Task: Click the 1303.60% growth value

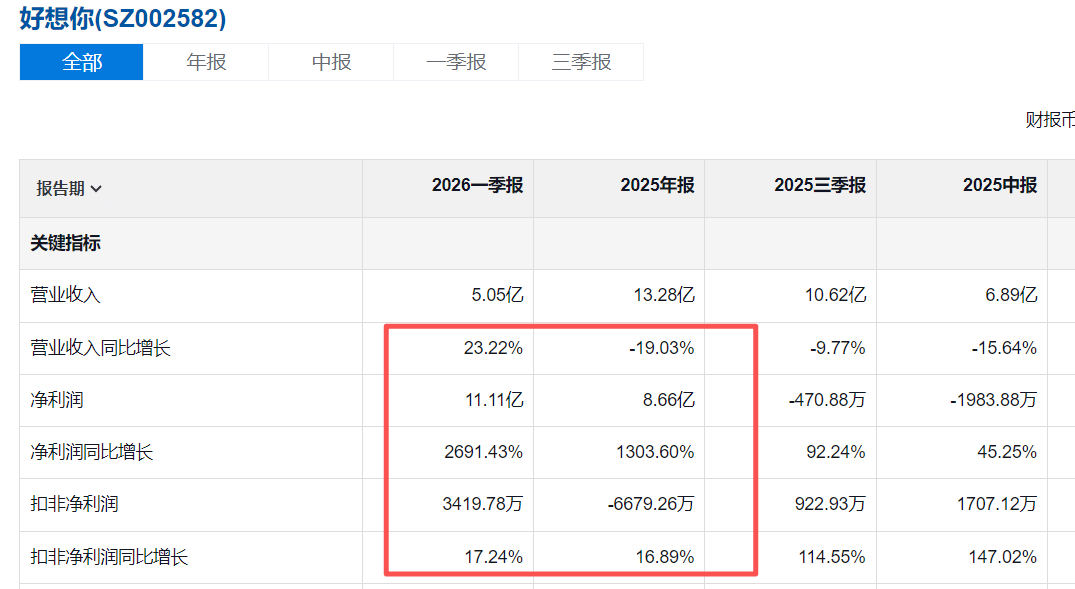Action: tap(655, 453)
